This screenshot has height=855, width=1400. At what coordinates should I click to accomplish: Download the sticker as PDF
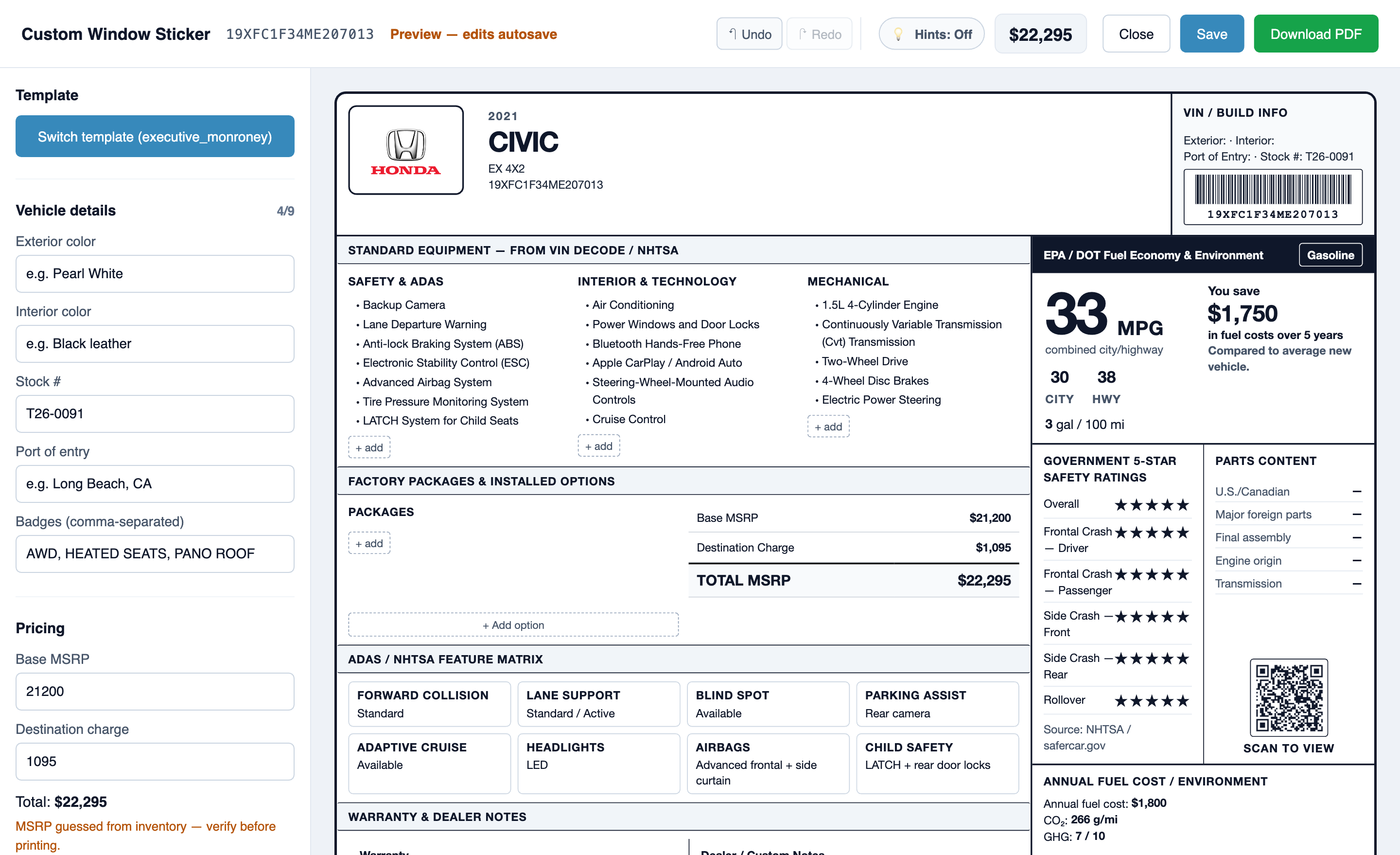pyautogui.click(x=1315, y=34)
